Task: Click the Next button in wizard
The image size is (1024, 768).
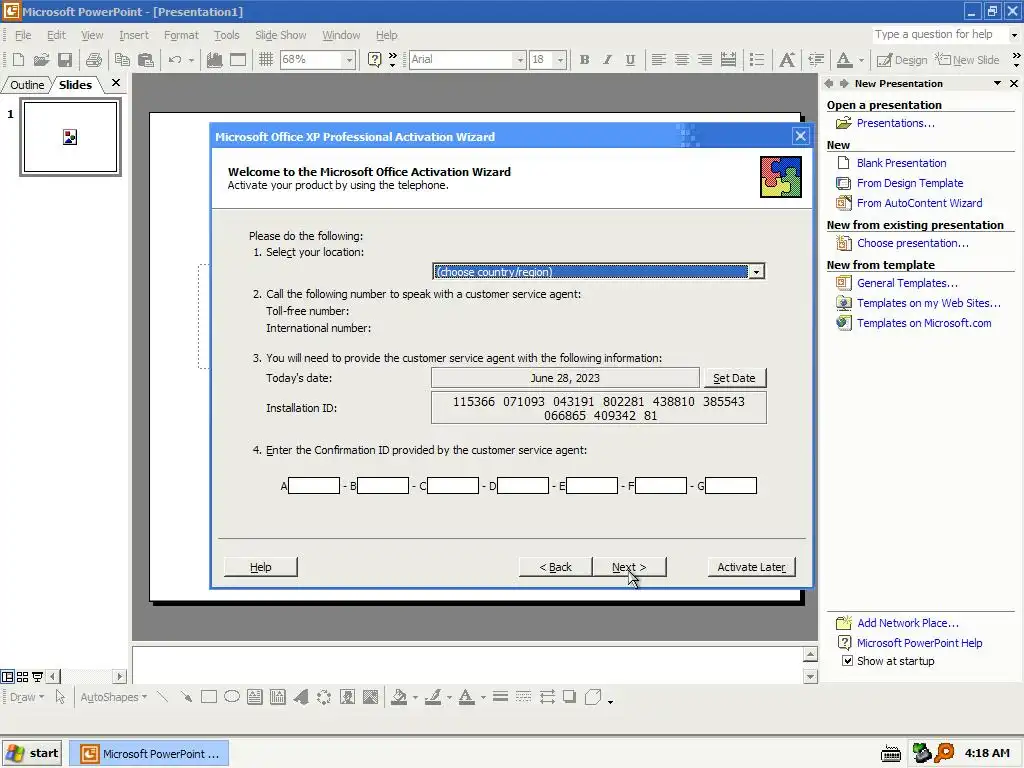Action: 629,567
